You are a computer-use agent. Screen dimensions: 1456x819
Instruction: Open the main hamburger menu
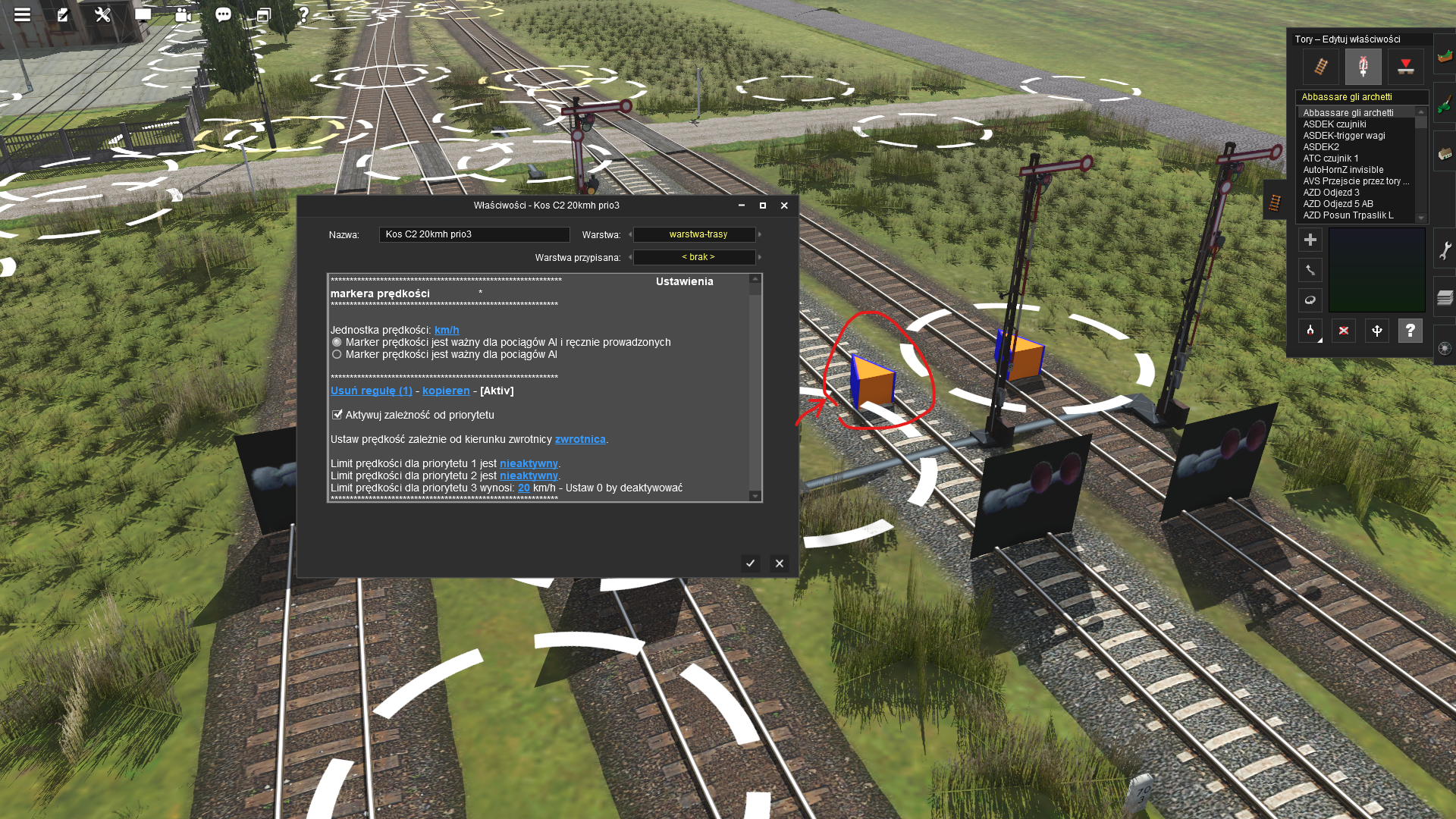tap(22, 14)
